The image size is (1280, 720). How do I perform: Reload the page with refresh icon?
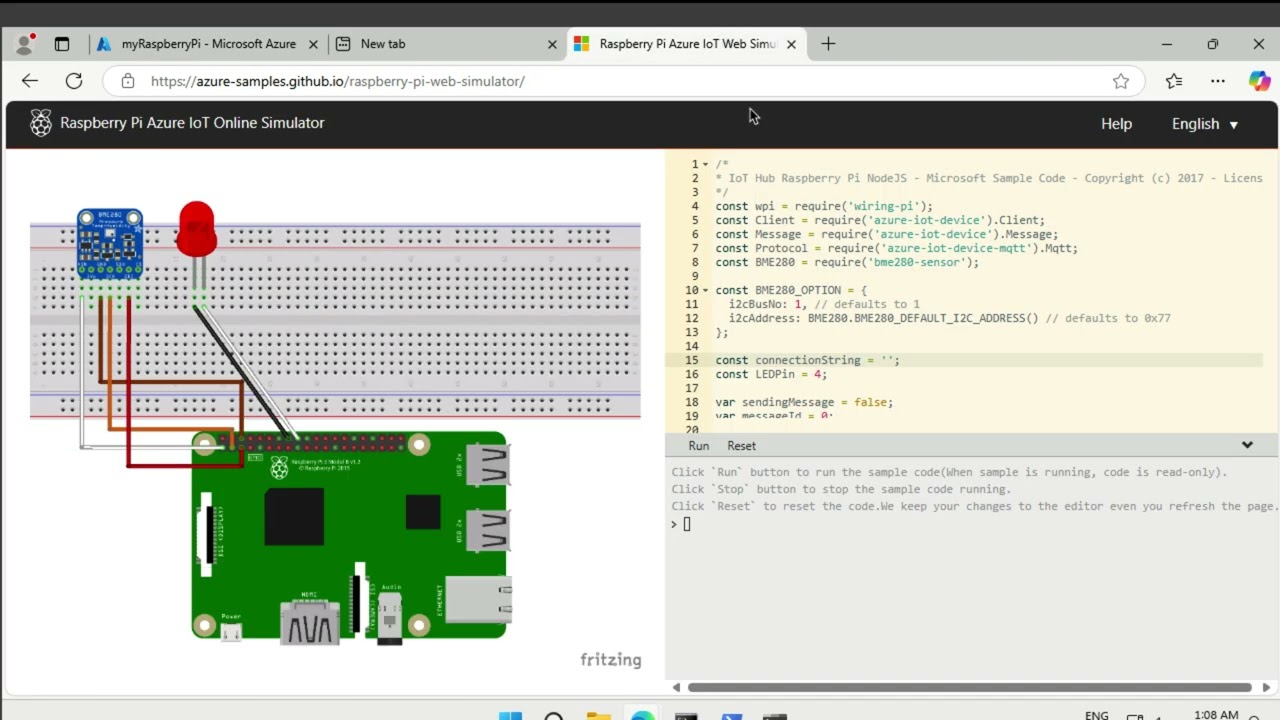point(74,81)
